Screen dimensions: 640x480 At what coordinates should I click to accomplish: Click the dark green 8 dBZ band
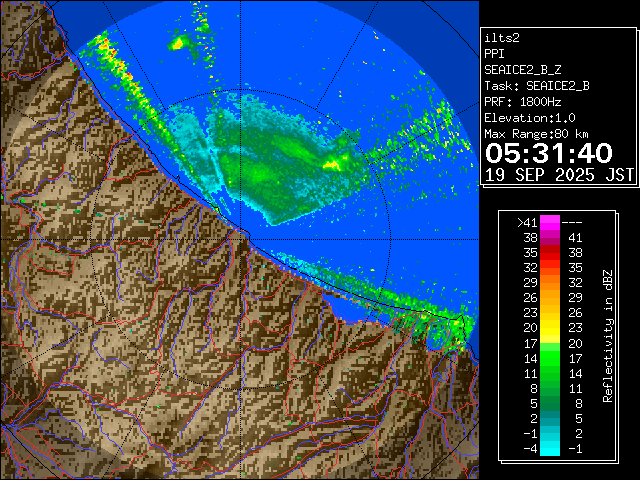click(x=549, y=387)
